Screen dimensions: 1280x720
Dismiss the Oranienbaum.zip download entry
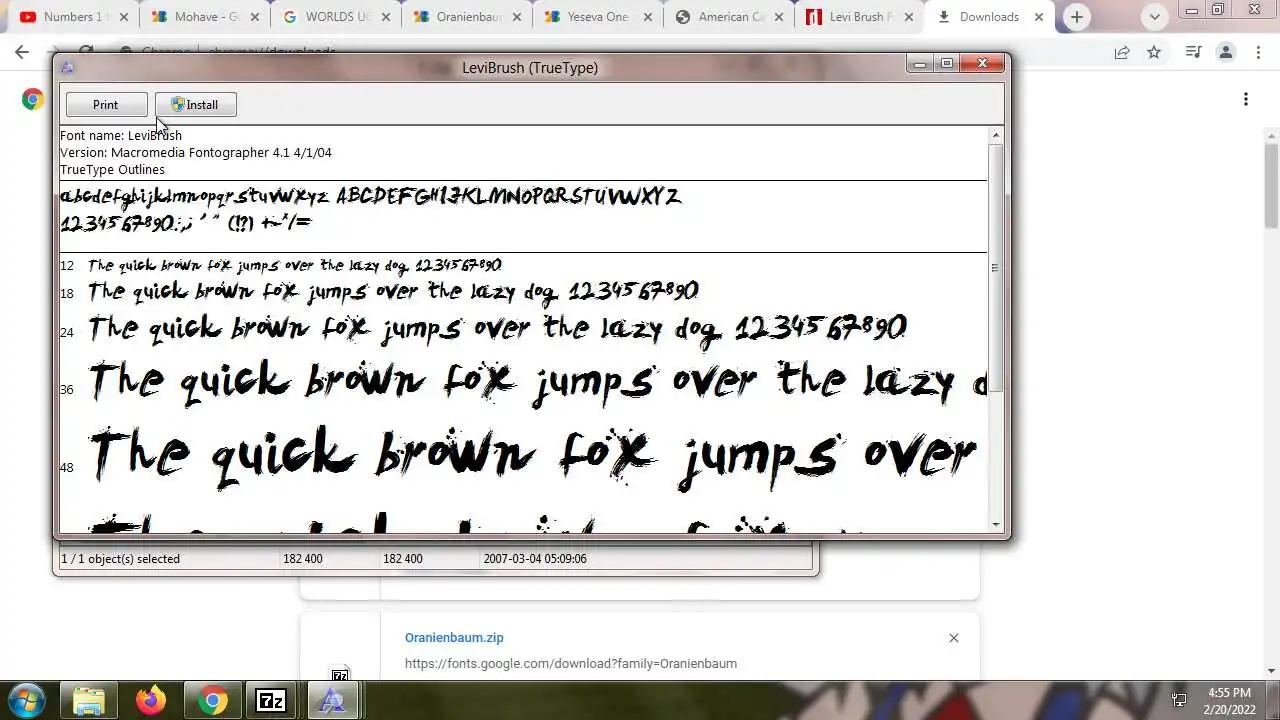point(953,638)
